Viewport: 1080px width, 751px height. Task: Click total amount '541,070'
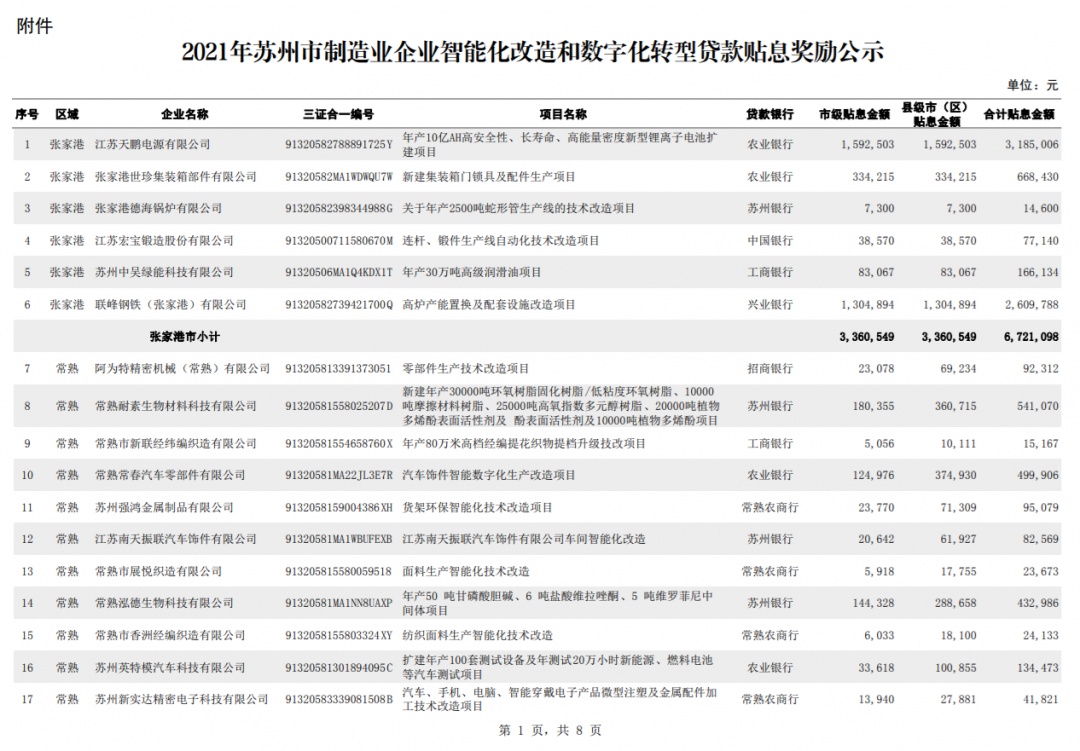coord(1037,407)
